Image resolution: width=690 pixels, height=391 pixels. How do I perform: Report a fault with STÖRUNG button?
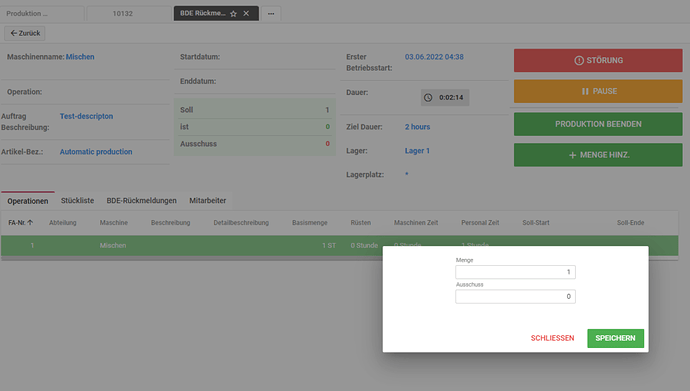click(598, 60)
